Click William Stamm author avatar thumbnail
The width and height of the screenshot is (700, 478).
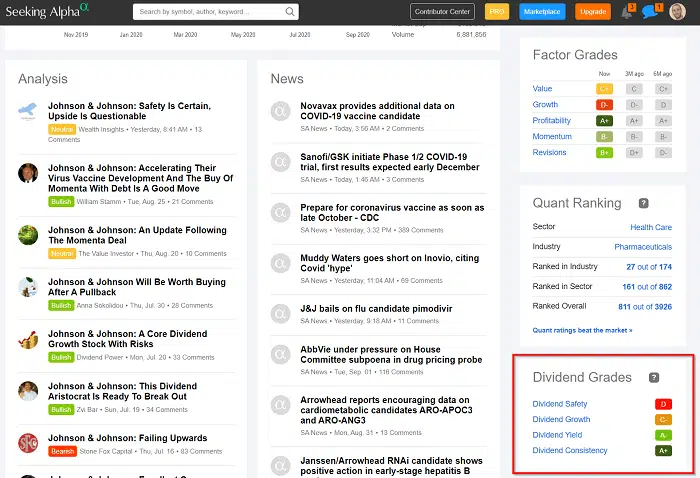(28, 174)
